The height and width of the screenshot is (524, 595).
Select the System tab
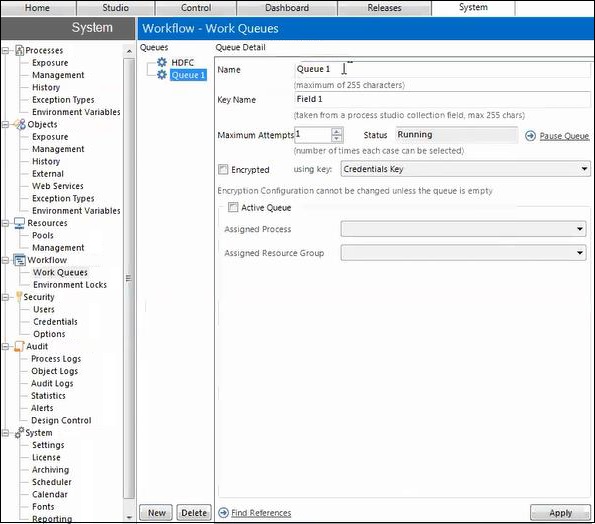tap(473, 8)
